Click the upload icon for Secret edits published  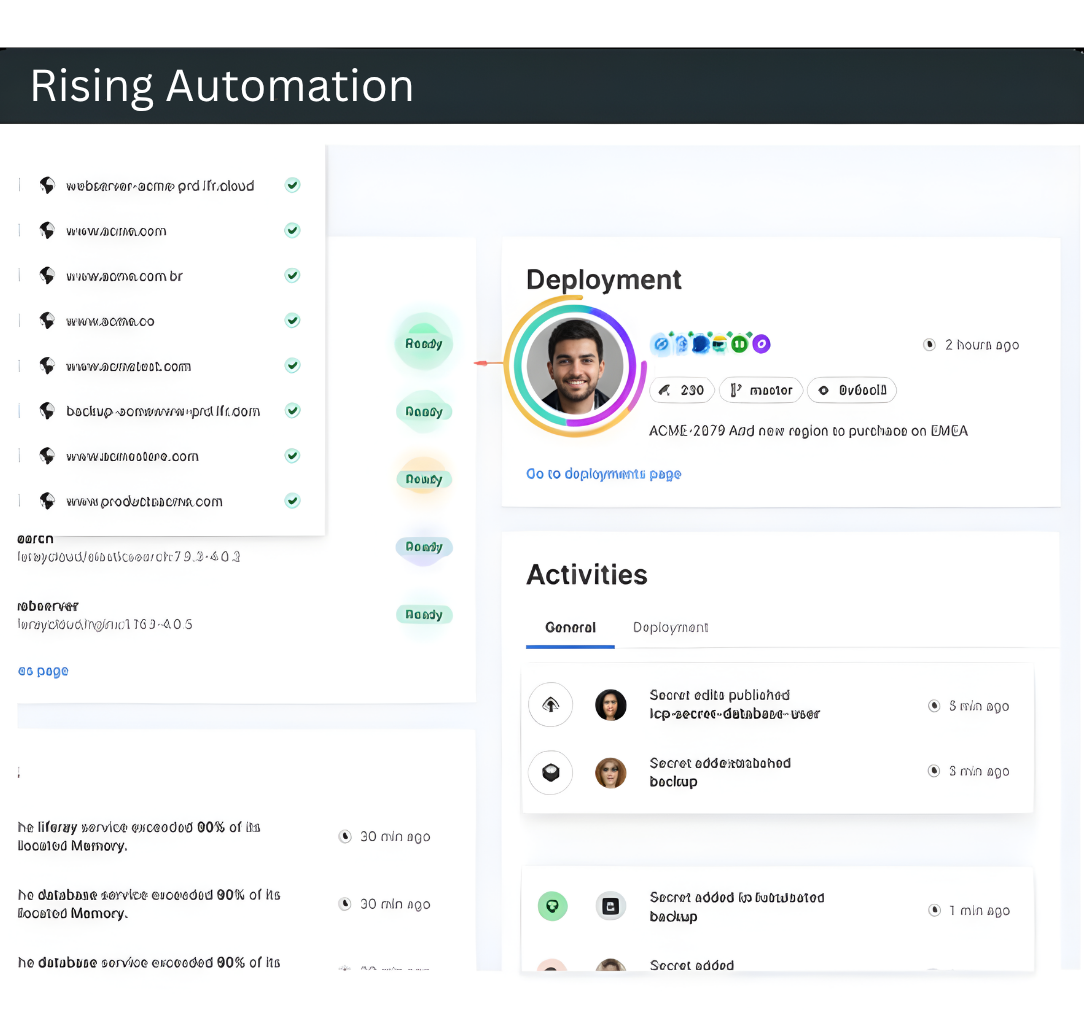(550, 705)
